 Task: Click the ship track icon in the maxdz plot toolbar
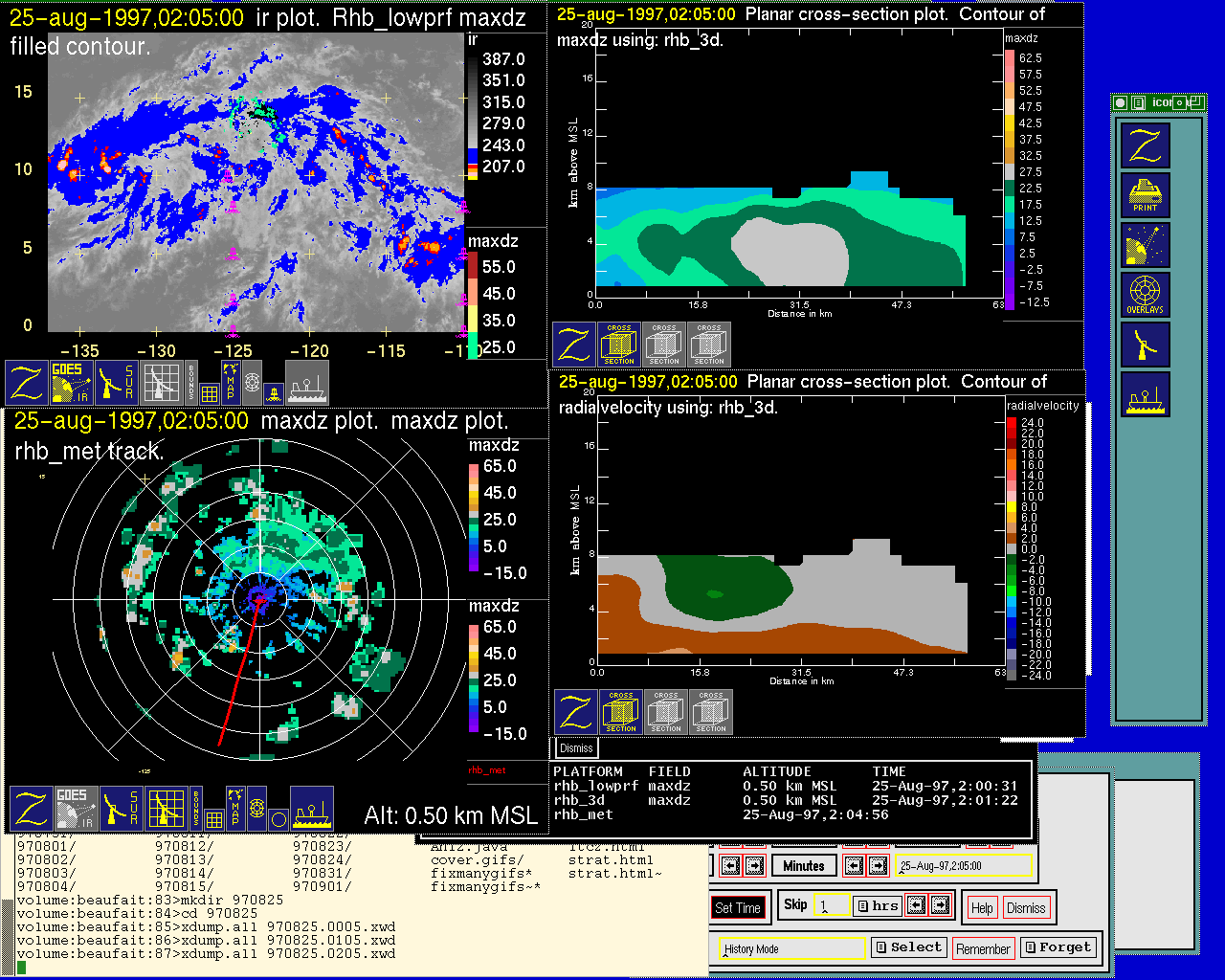point(311,809)
